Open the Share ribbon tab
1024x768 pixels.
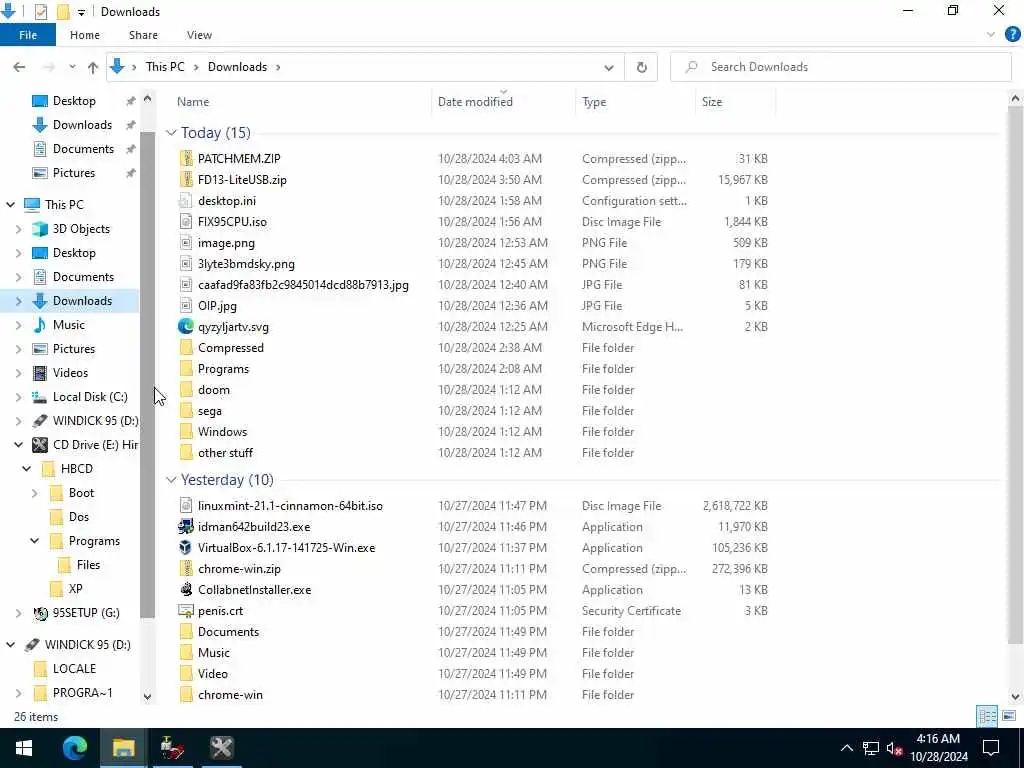143,35
